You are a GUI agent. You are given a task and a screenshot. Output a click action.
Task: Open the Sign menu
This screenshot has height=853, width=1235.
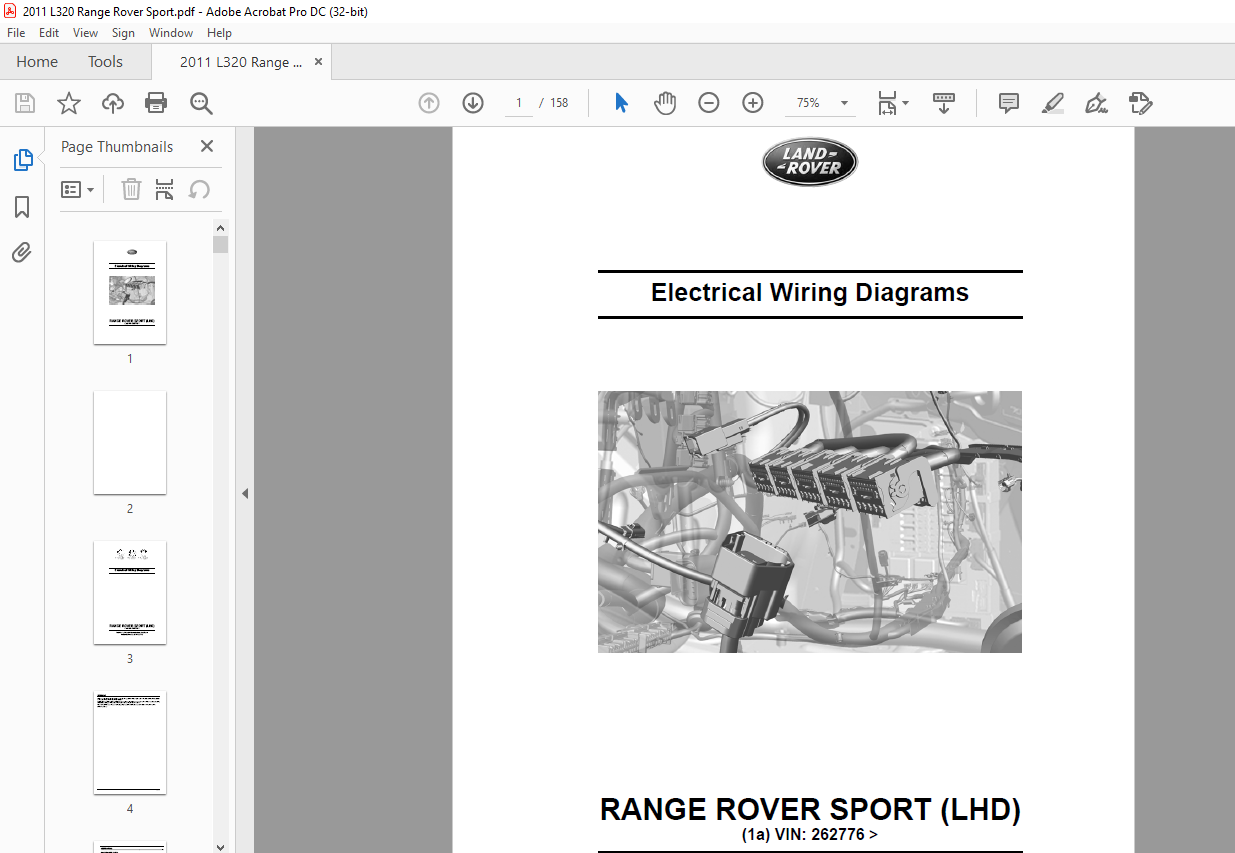[x=123, y=33]
